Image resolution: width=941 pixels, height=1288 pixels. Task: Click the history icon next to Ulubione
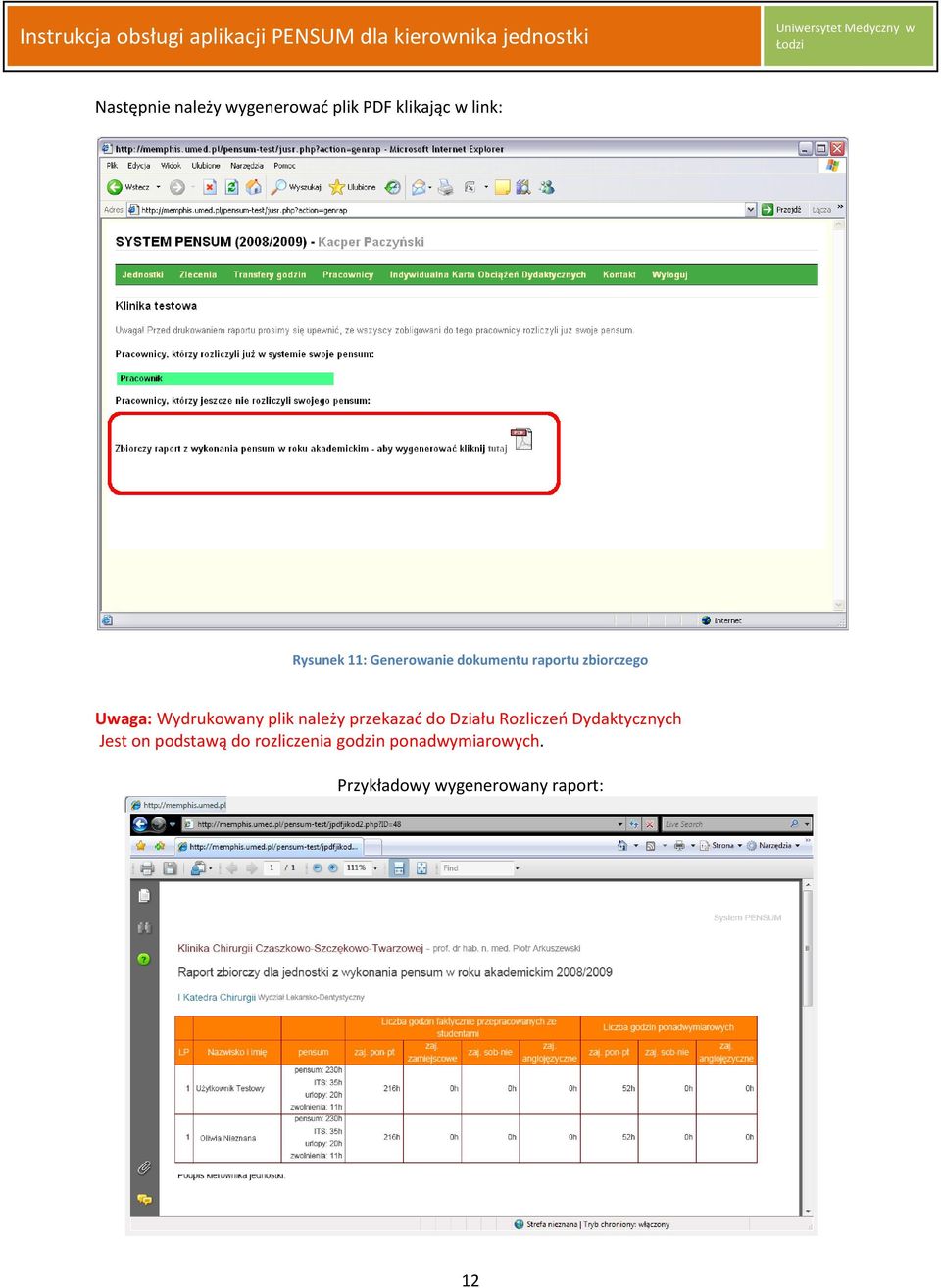[392, 187]
